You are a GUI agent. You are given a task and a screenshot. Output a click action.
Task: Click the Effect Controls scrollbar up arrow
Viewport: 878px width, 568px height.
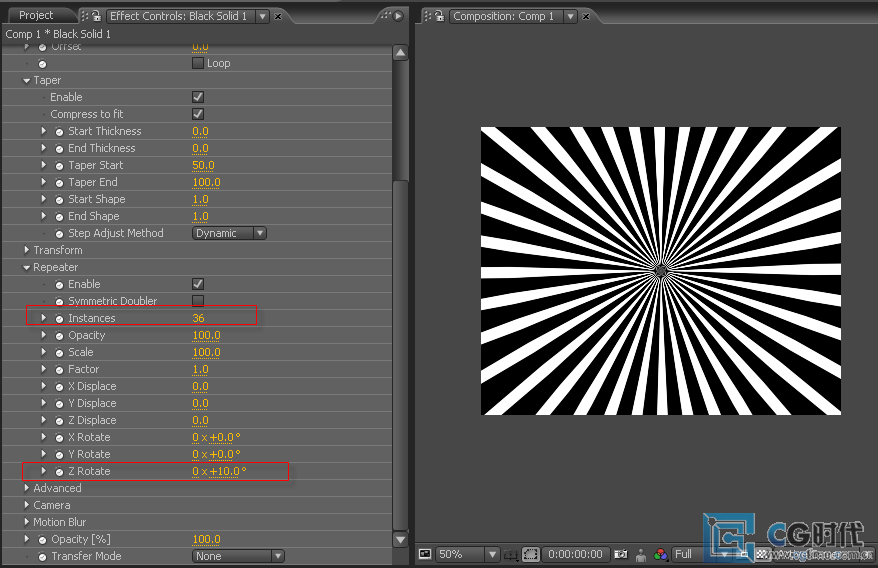(x=400, y=53)
